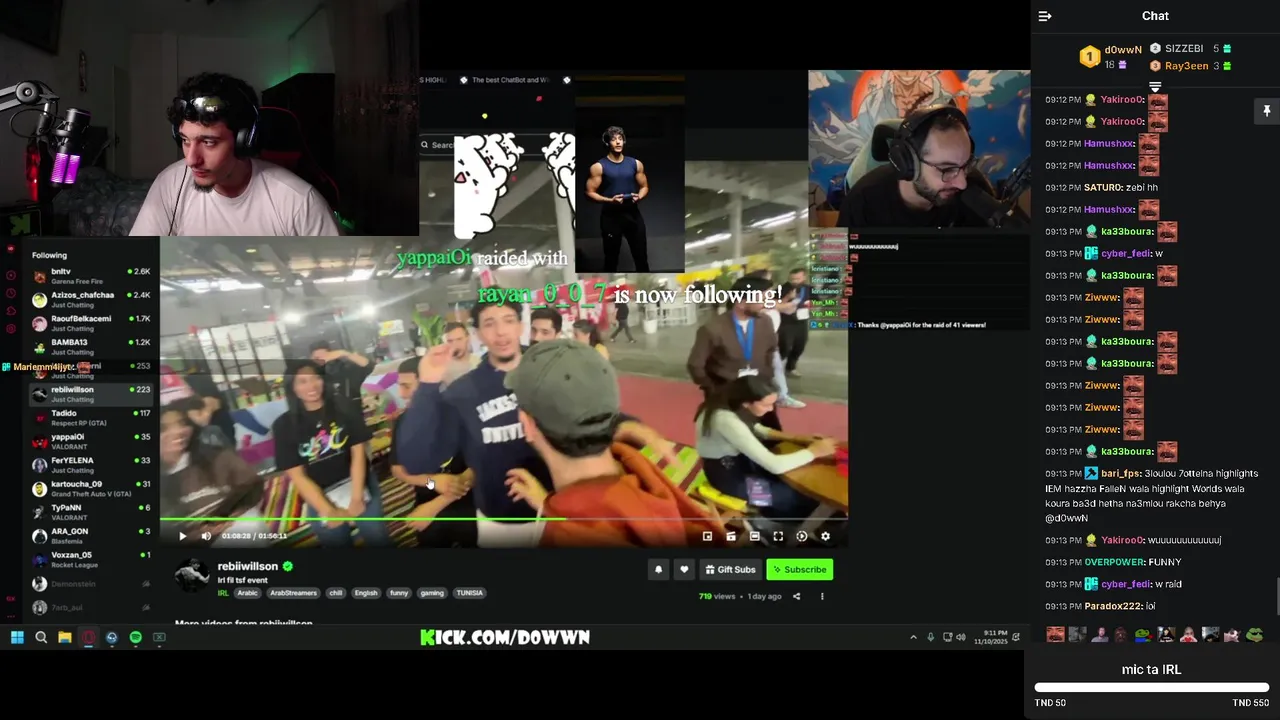This screenshot has height=720, width=1280.
Task: Open Ray3een's entry in the gift leaderboard
Action: [1190, 66]
